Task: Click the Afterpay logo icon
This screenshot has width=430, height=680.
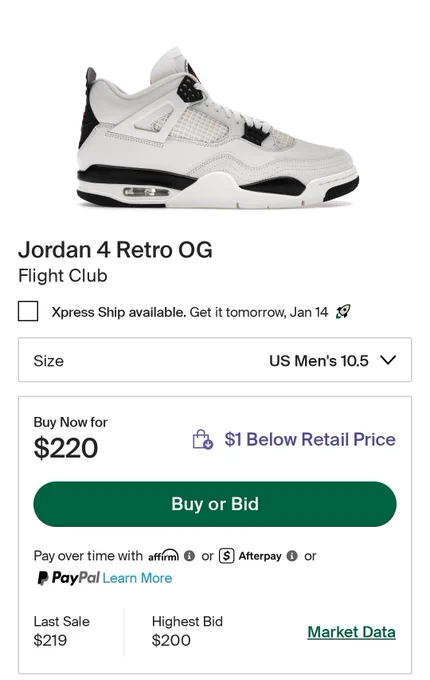Action: (226, 556)
